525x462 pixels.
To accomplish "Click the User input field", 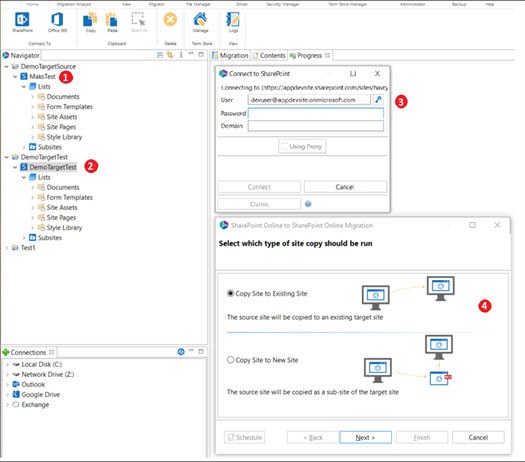I will click(309, 100).
